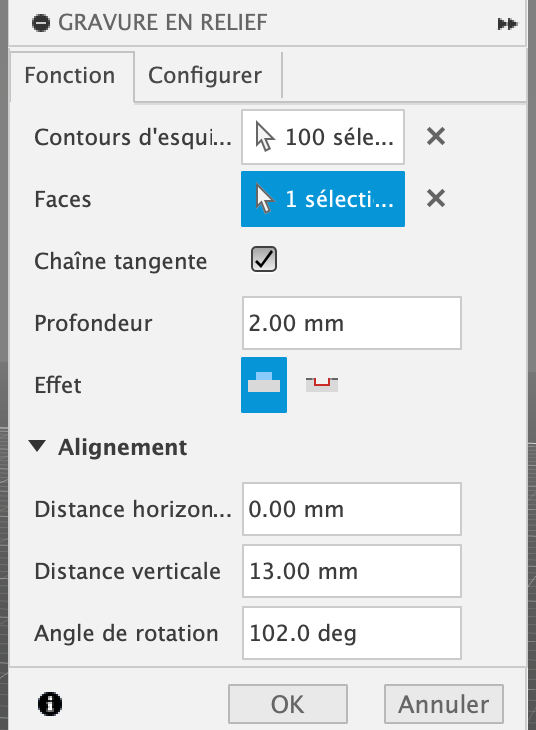Confirm with the OK button
The image size is (536, 730).
tap(288, 704)
